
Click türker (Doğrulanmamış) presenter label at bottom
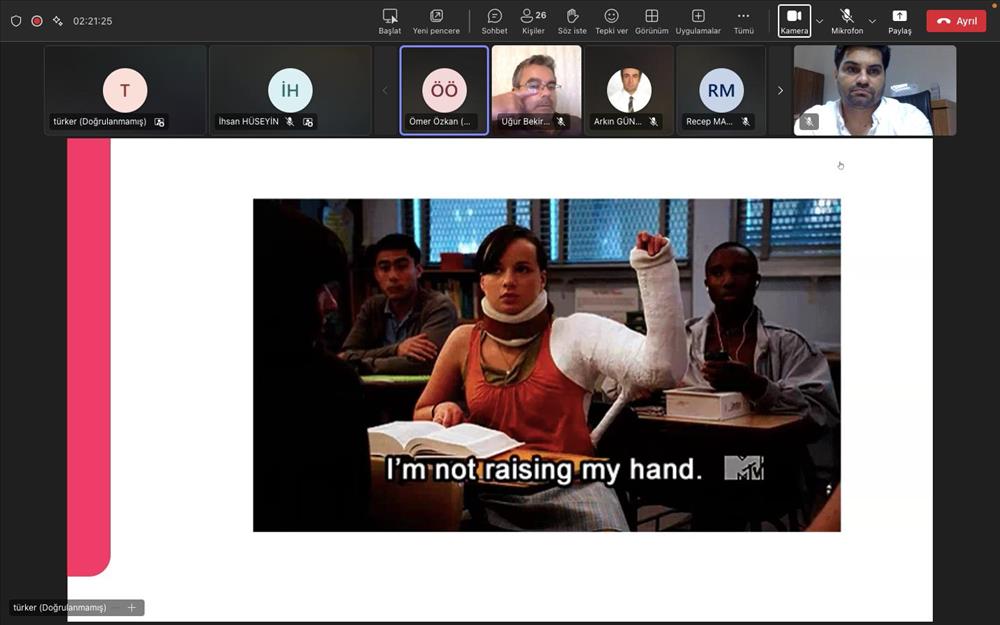(60, 608)
